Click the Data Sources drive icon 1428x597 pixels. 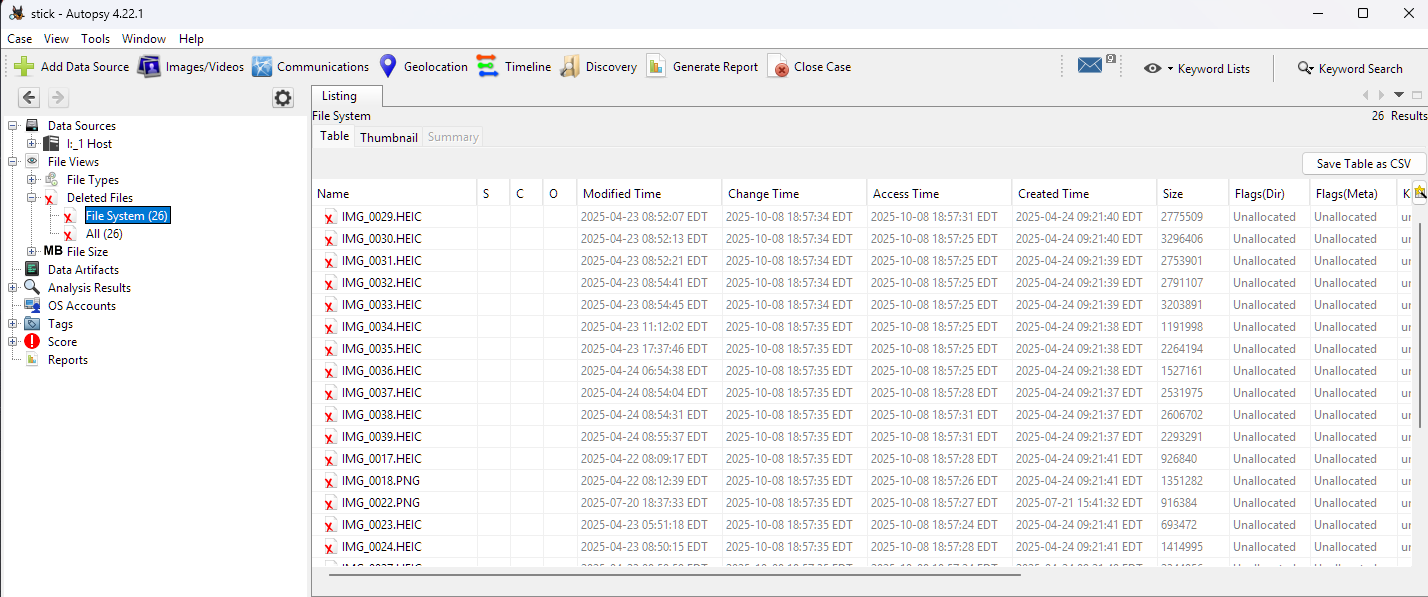[32, 126]
